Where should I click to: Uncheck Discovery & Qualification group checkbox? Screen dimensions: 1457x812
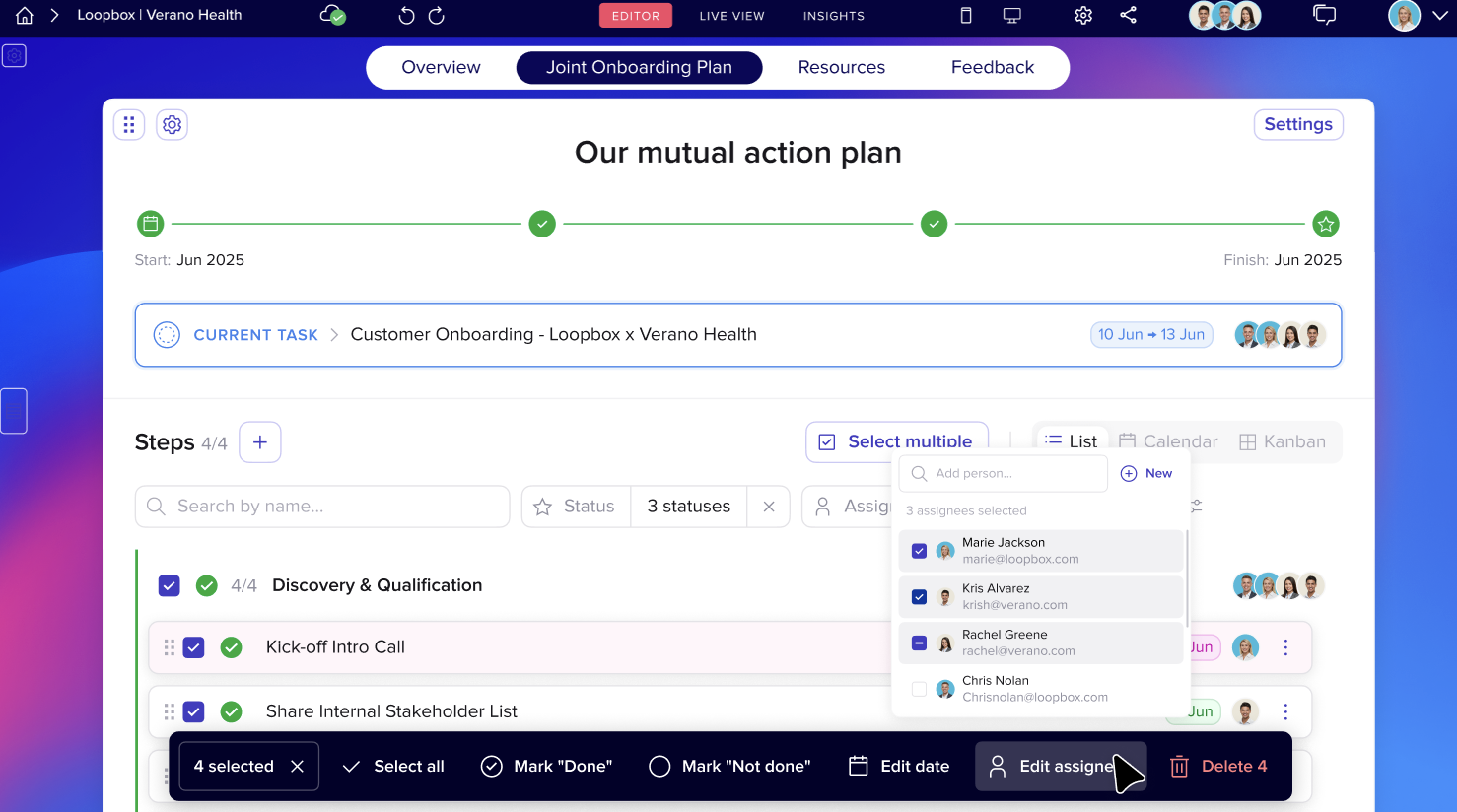click(170, 585)
